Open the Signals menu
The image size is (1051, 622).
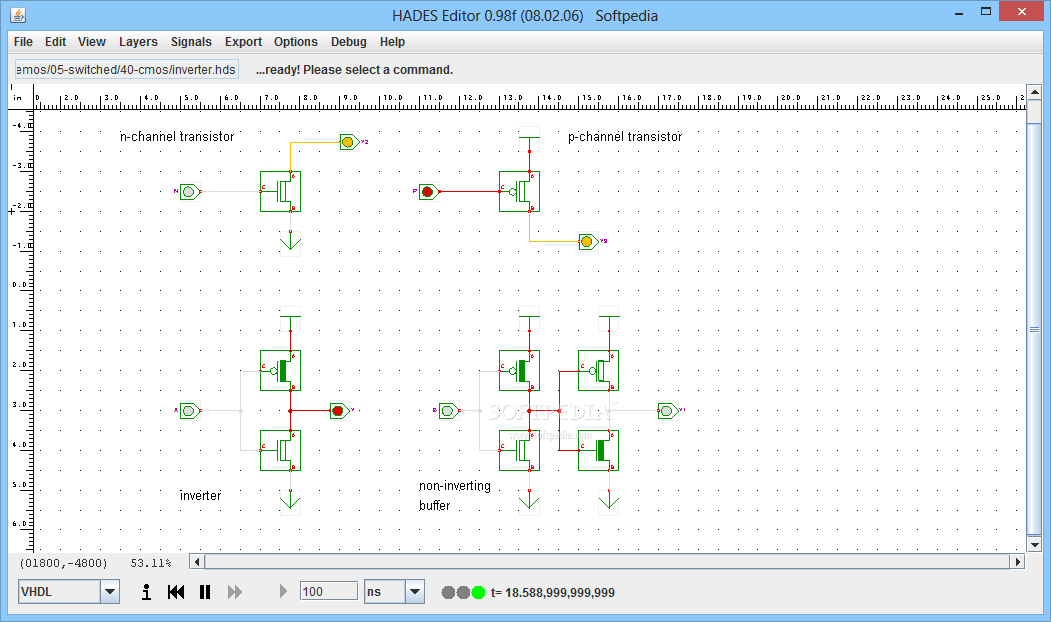tap(191, 42)
